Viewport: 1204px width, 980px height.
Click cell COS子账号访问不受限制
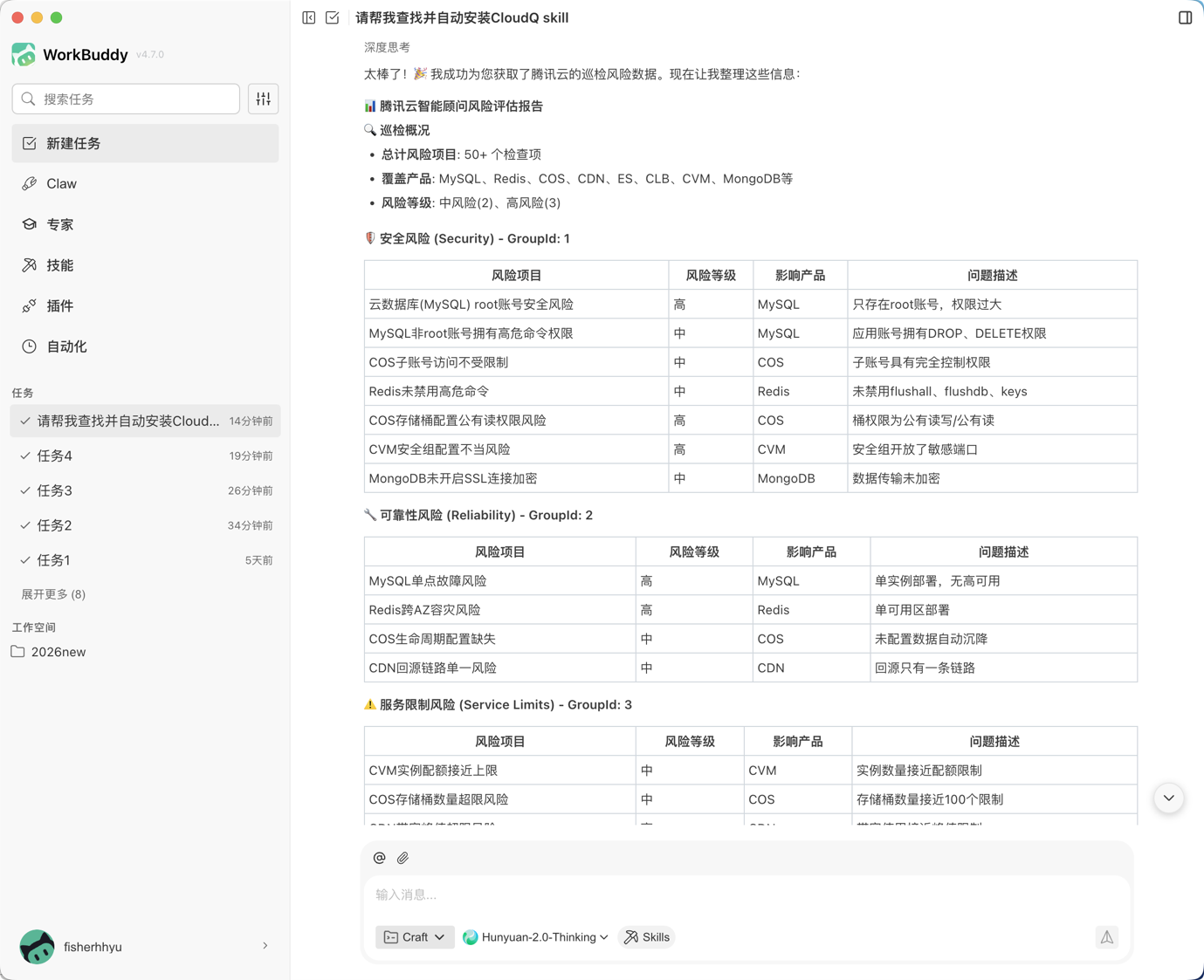pyautogui.click(x=517, y=362)
